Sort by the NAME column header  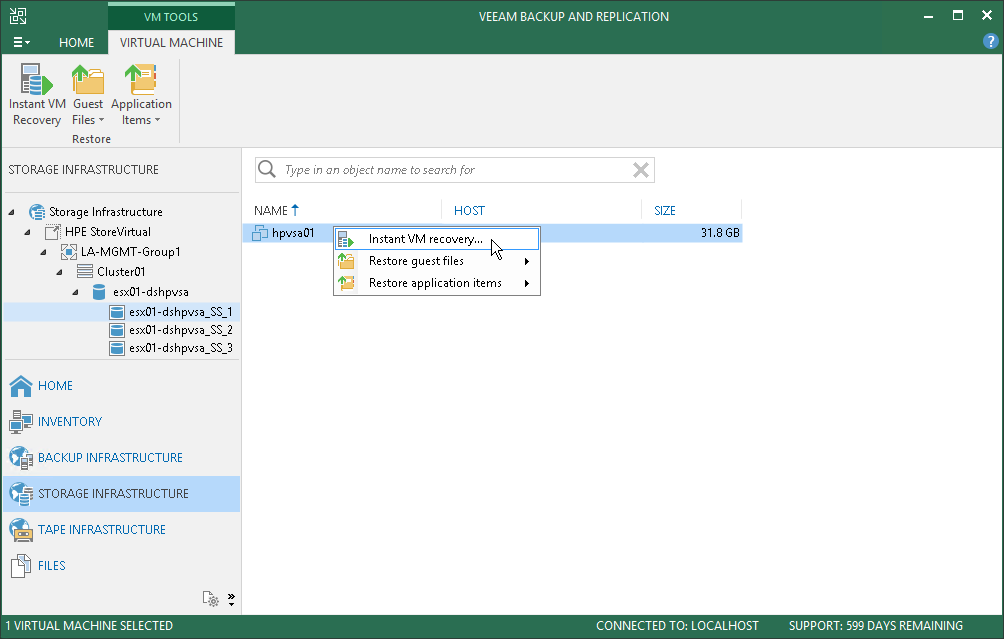[x=271, y=211]
